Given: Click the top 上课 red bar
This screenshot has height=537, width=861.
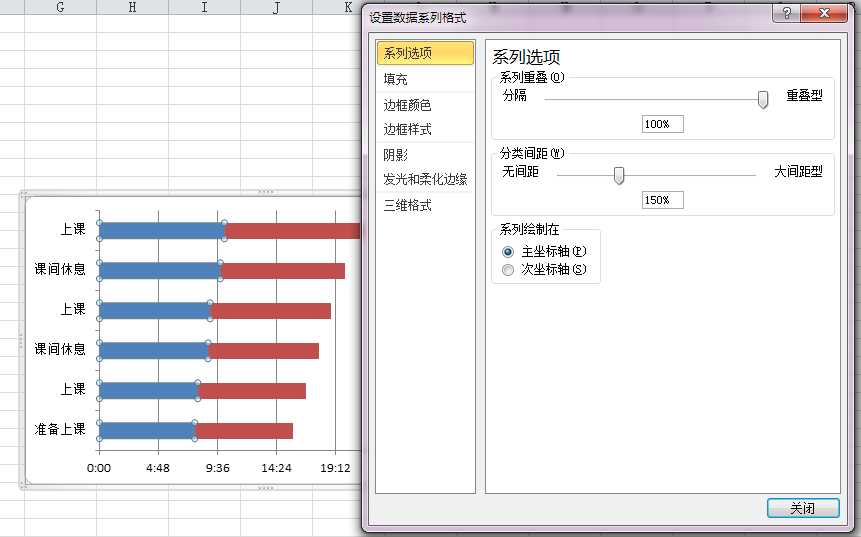Looking at the screenshot, I should pyautogui.click(x=293, y=231).
